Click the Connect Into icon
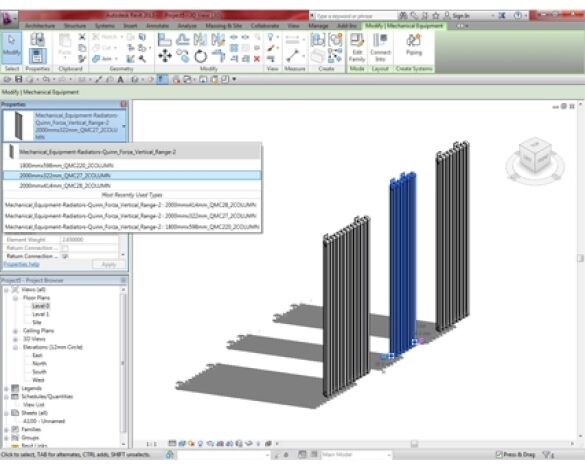Screen dimensions: 585x471 click(x=380, y=47)
